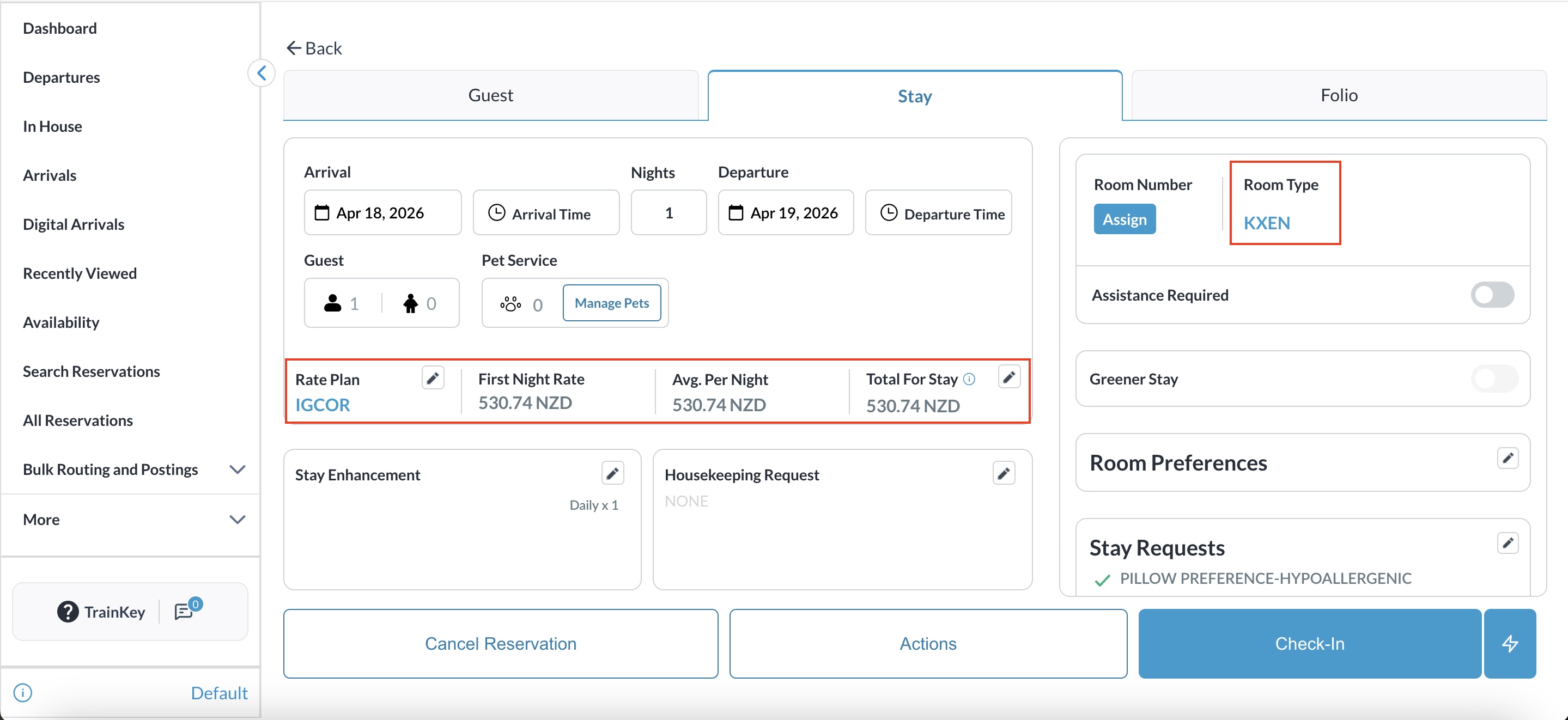
Task: Click the Total For Stay info icon
Action: [x=970, y=379]
